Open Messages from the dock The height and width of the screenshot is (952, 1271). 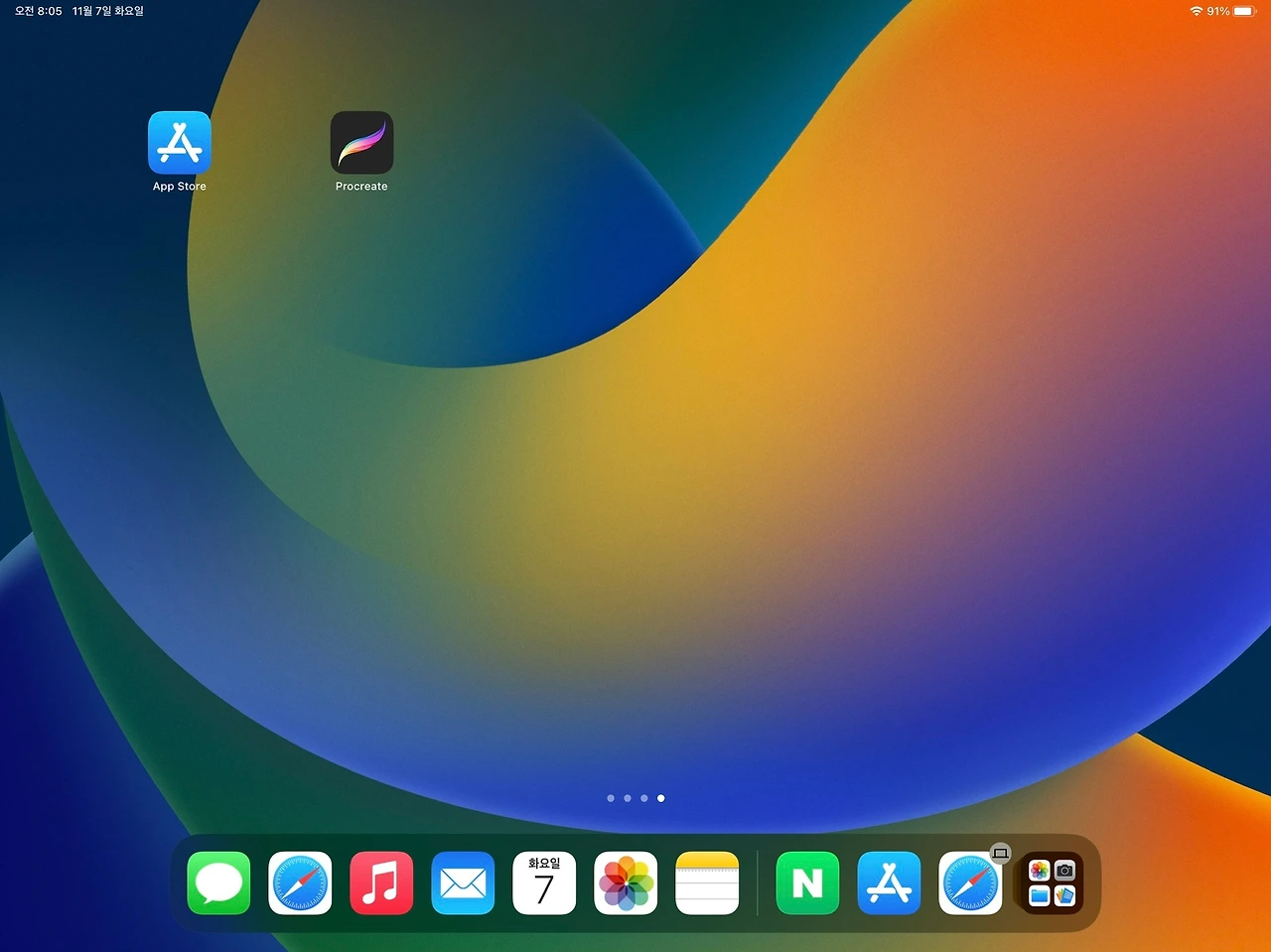click(x=218, y=884)
